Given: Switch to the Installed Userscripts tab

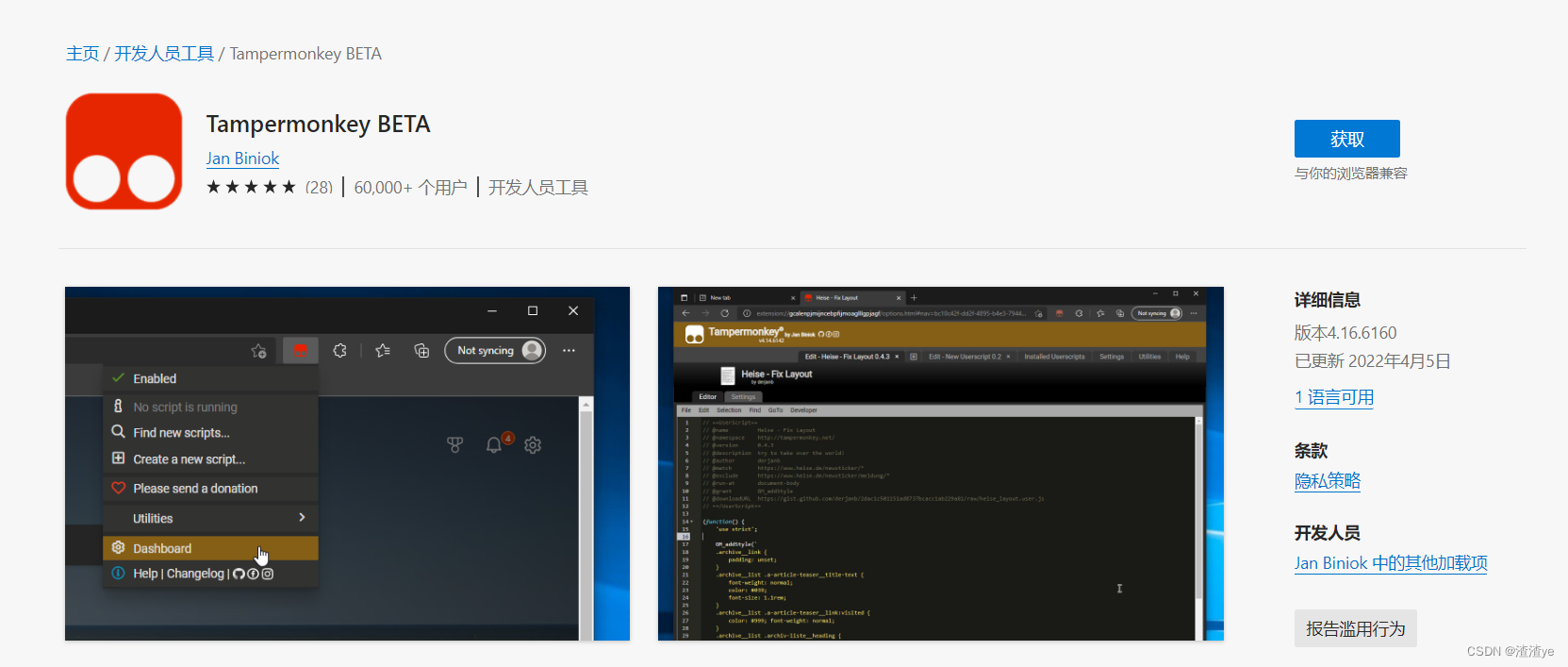Looking at the screenshot, I should coord(1054,357).
